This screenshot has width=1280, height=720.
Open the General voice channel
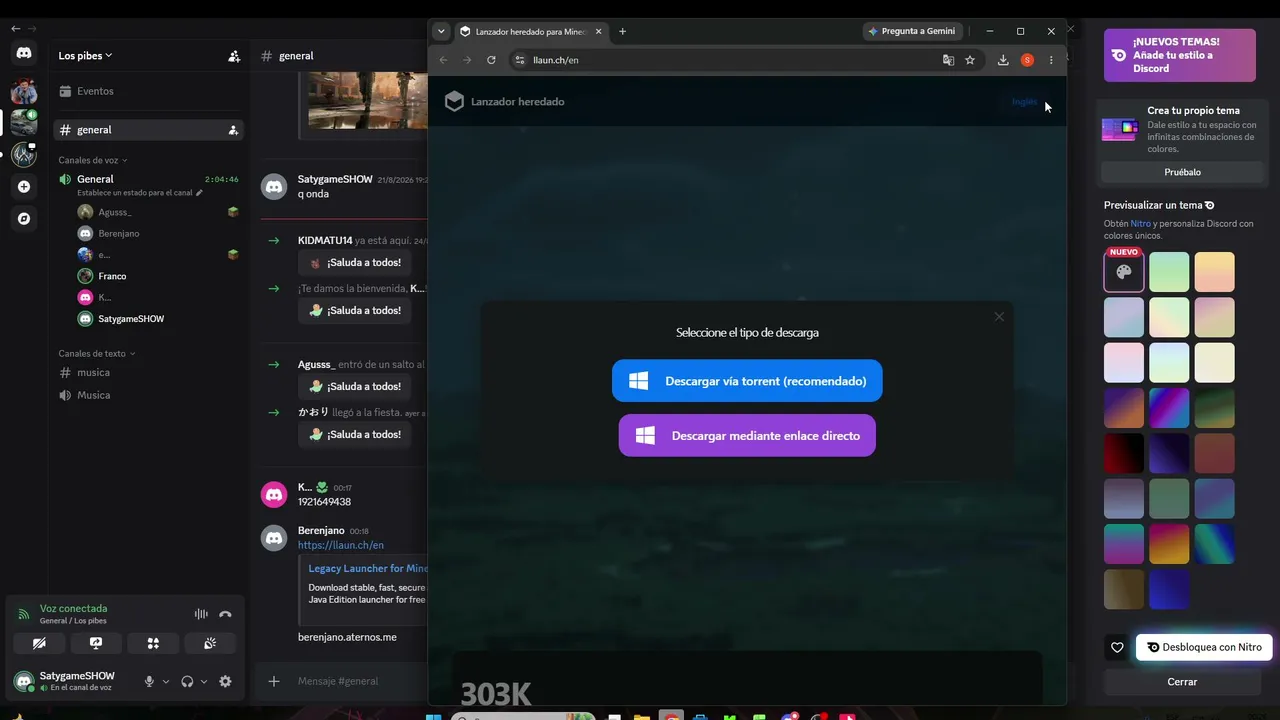tap(148, 179)
